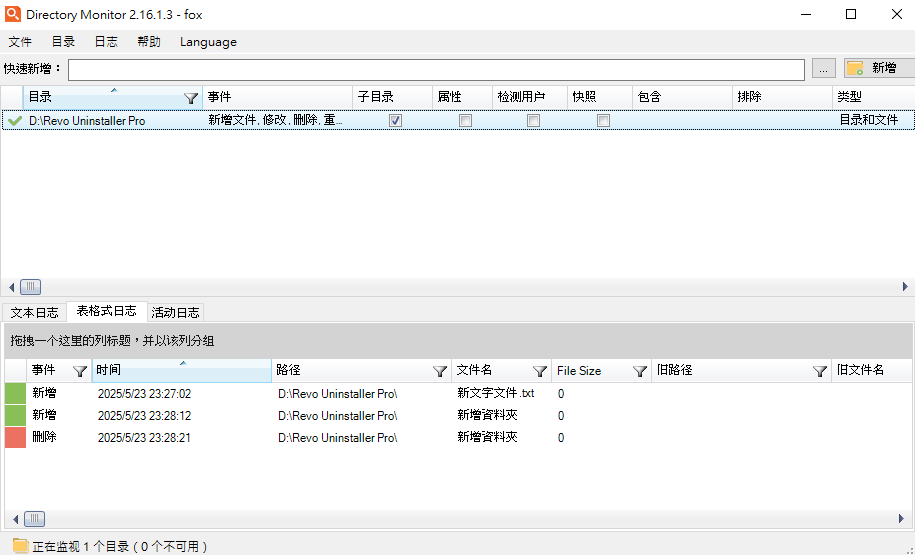The width and height of the screenshot is (915, 555).
Task: Click filter icon in 旧路径 column header
Action: point(820,371)
